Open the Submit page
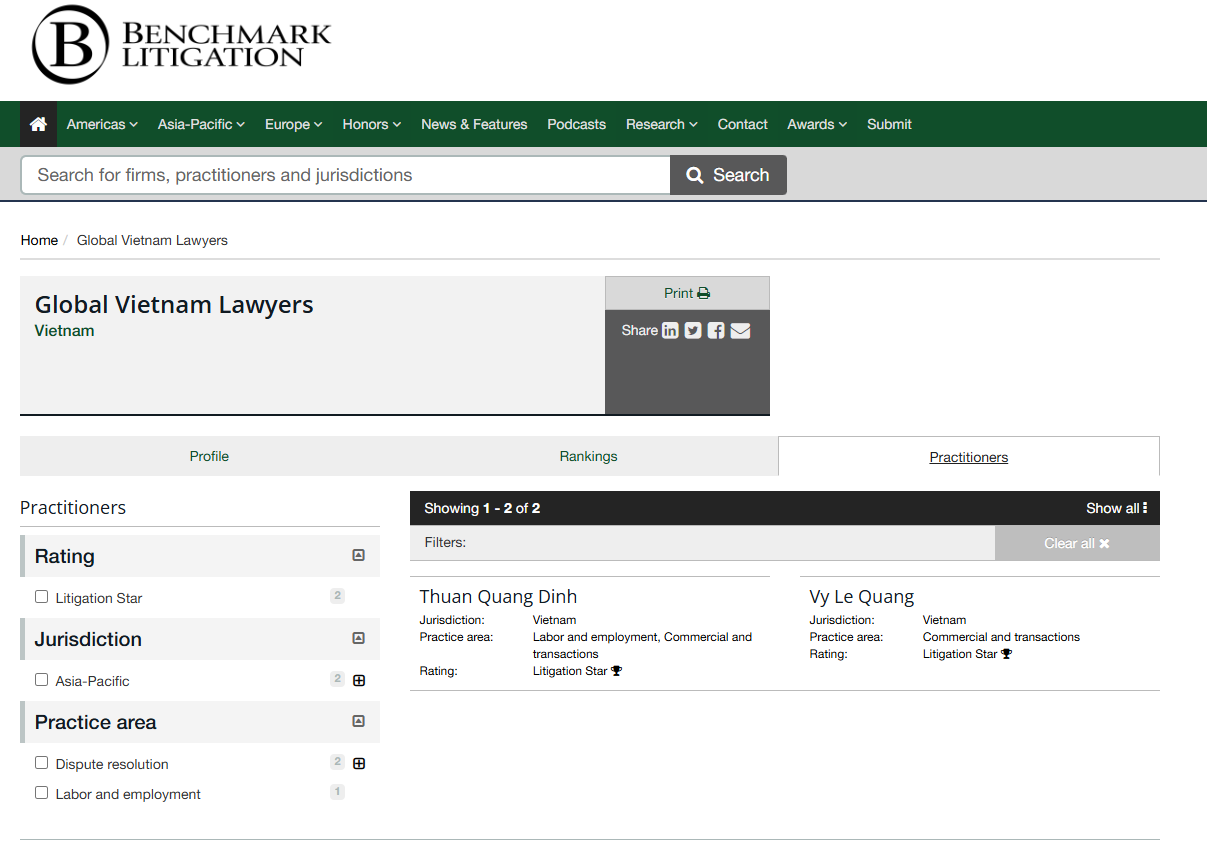 (x=889, y=124)
